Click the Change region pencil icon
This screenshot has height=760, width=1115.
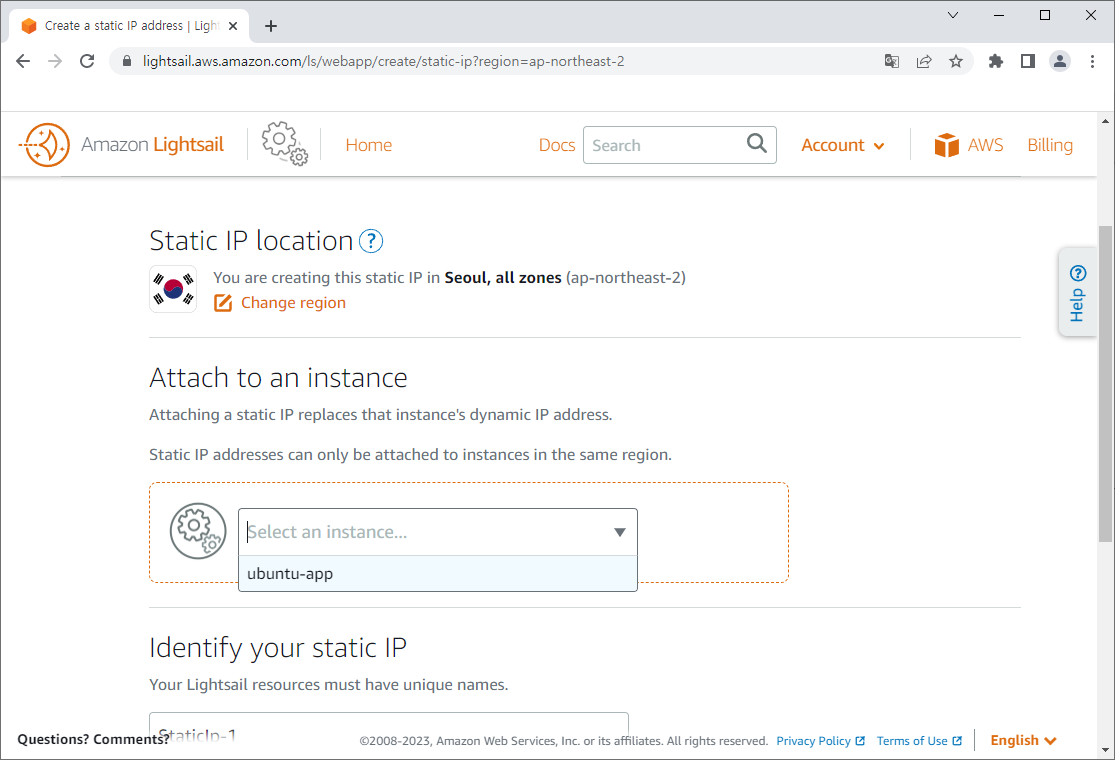(x=222, y=302)
